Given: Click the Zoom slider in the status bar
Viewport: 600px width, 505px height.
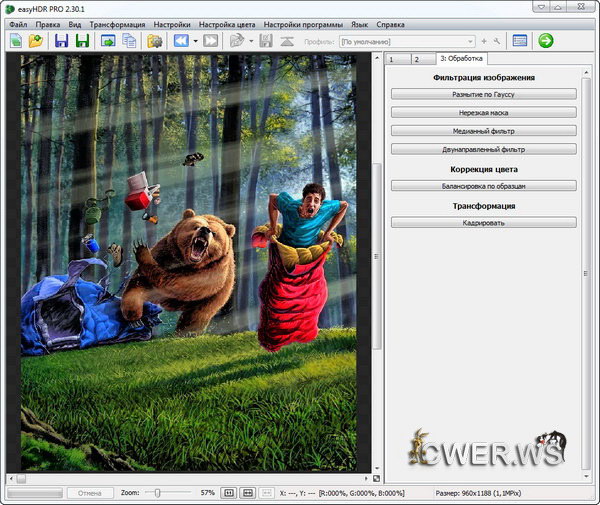Looking at the screenshot, I should (158, 493).
